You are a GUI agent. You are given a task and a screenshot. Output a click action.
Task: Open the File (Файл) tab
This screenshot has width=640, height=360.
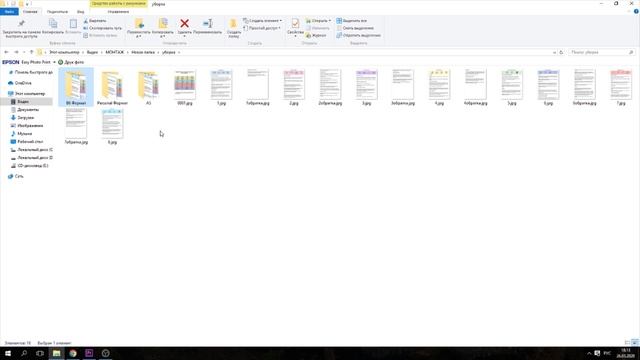[x=9, y=11]
